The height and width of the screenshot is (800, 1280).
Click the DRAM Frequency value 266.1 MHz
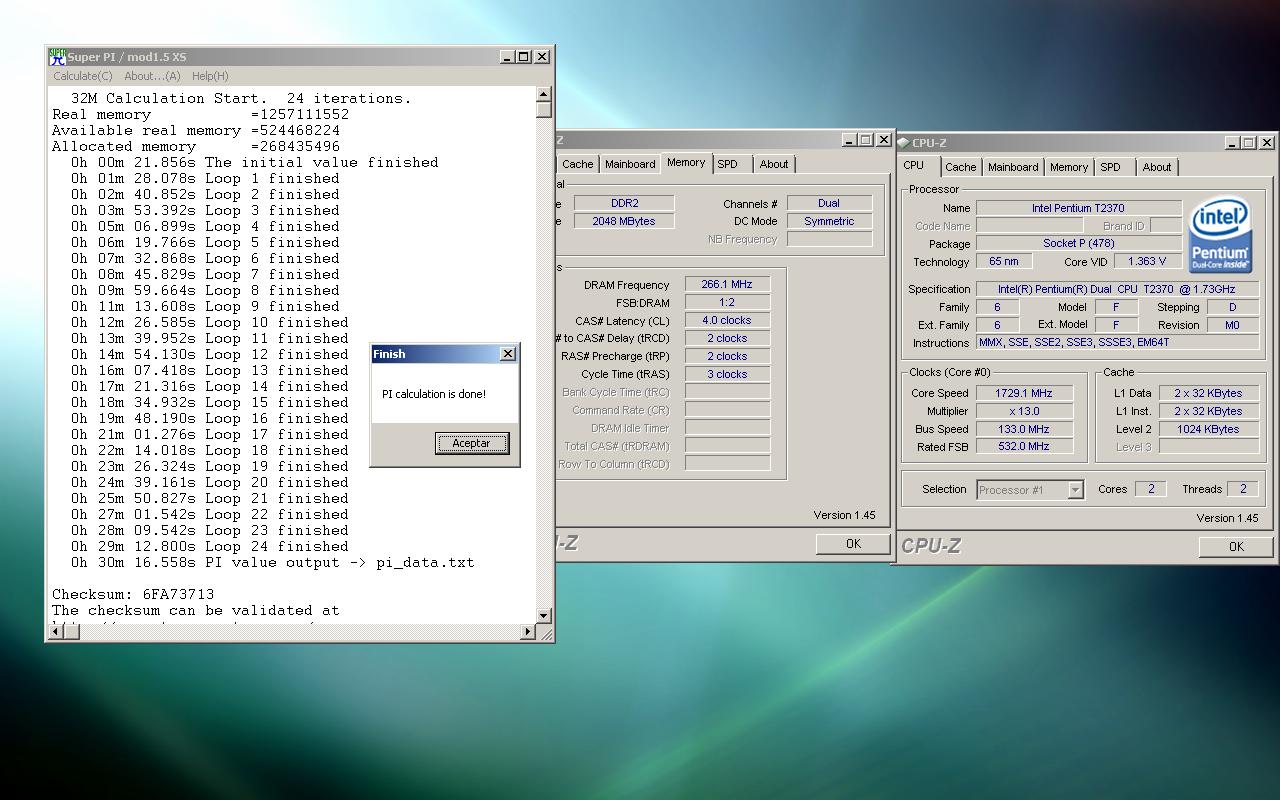pos(727,285)
